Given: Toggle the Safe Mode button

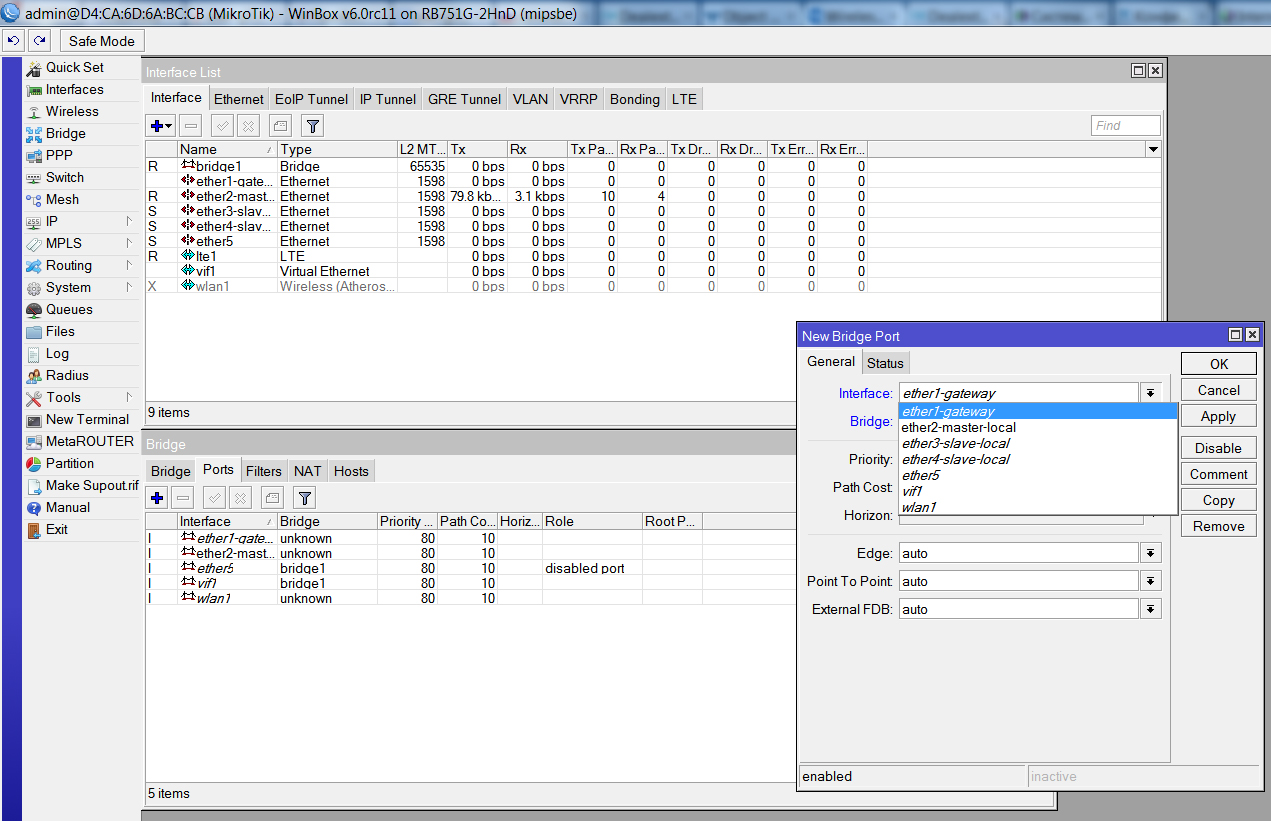Looking at the screenshot, I should (x=101, y=41).
